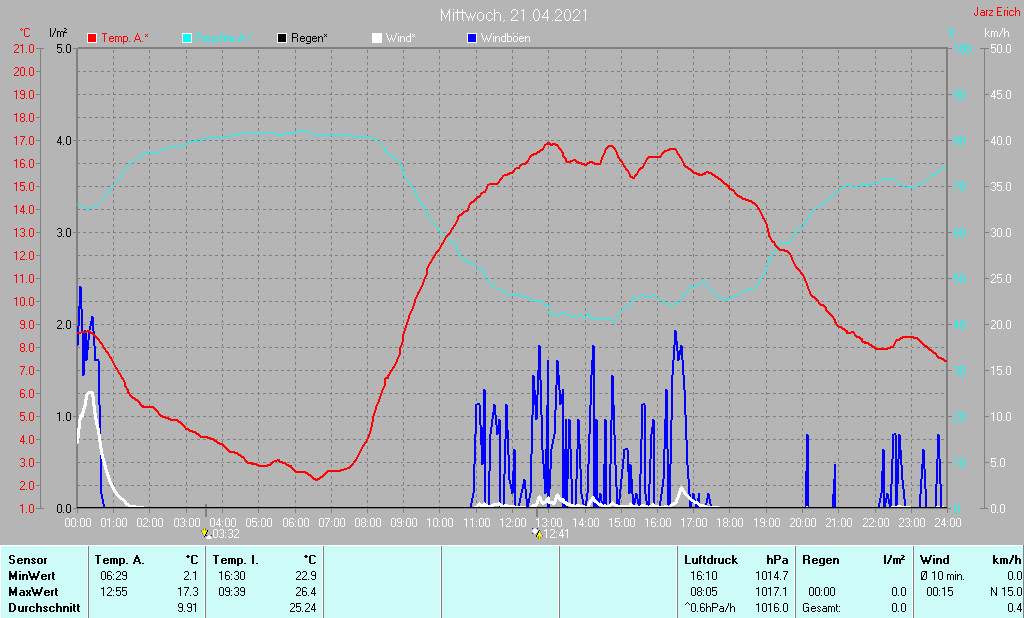Click the 'Wind*' legend label
Image resolution: width=1024 pixels, height=618 pixels.
400,38
